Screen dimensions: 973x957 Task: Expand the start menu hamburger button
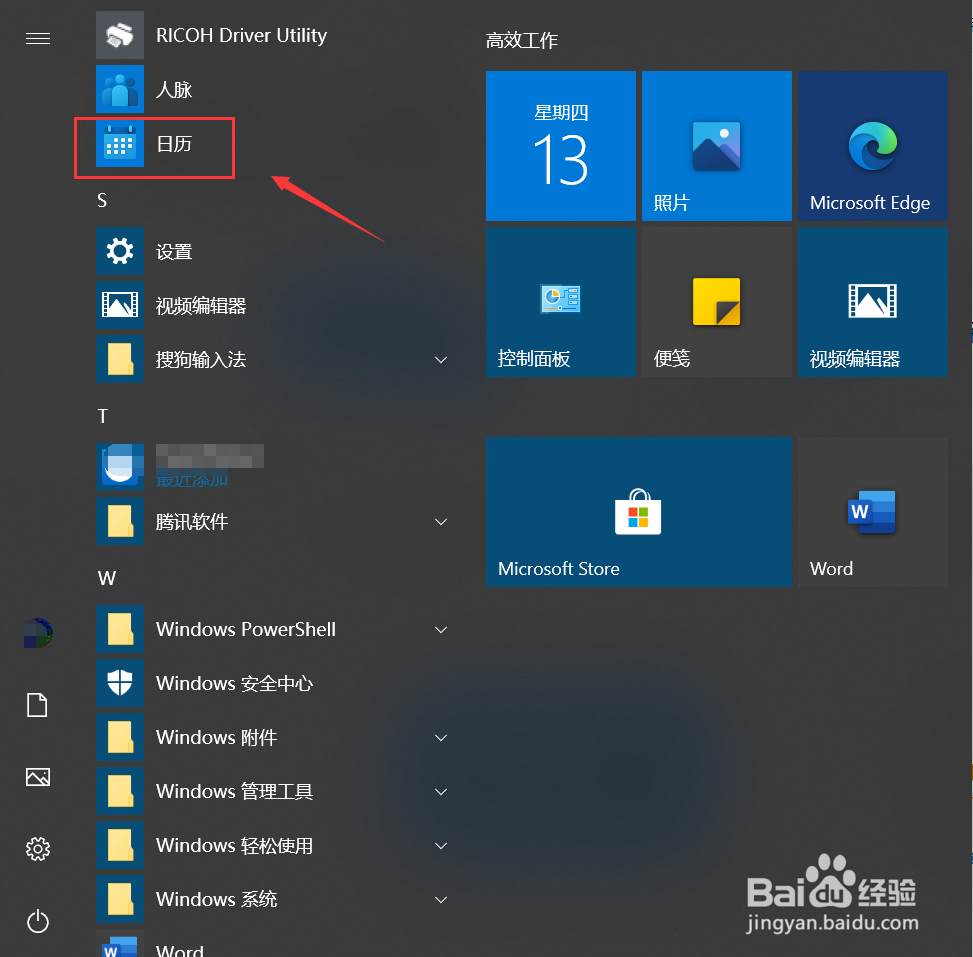(38, 39)
